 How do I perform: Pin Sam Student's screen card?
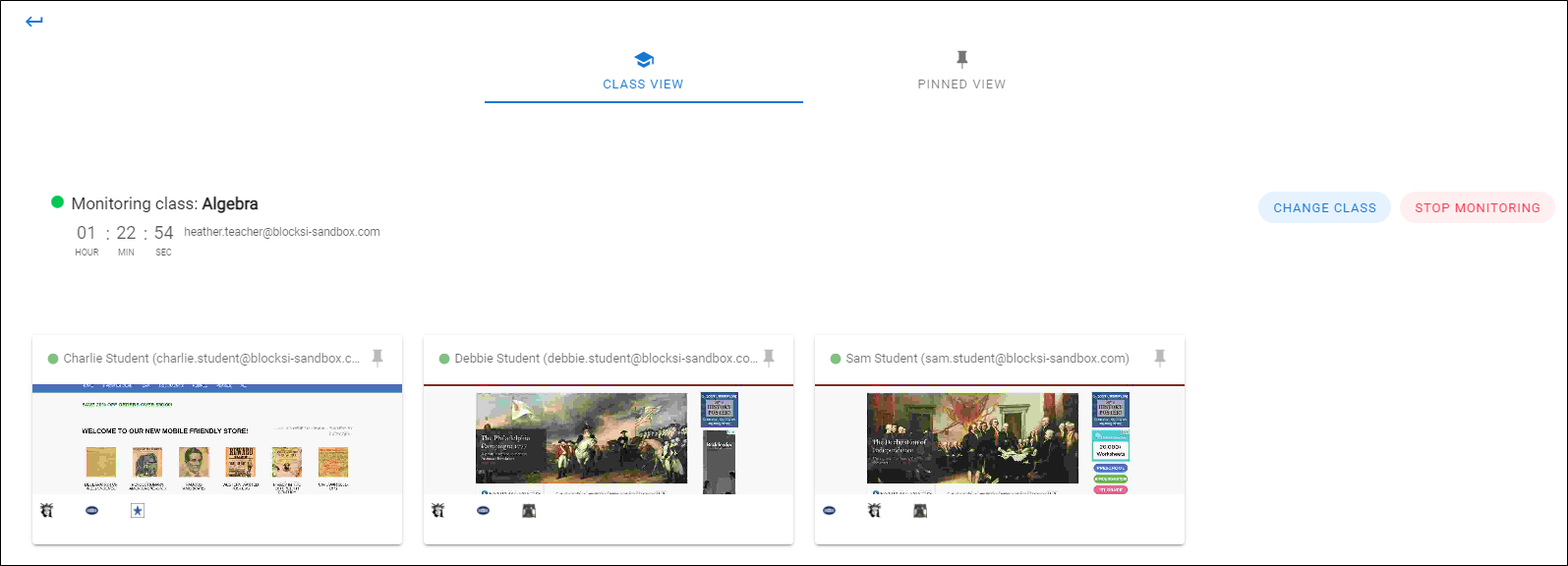click(x=1160, y=358)
